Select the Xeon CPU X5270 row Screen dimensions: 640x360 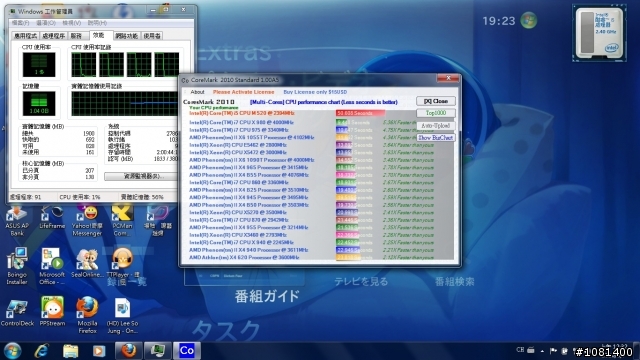click(238, 212)
